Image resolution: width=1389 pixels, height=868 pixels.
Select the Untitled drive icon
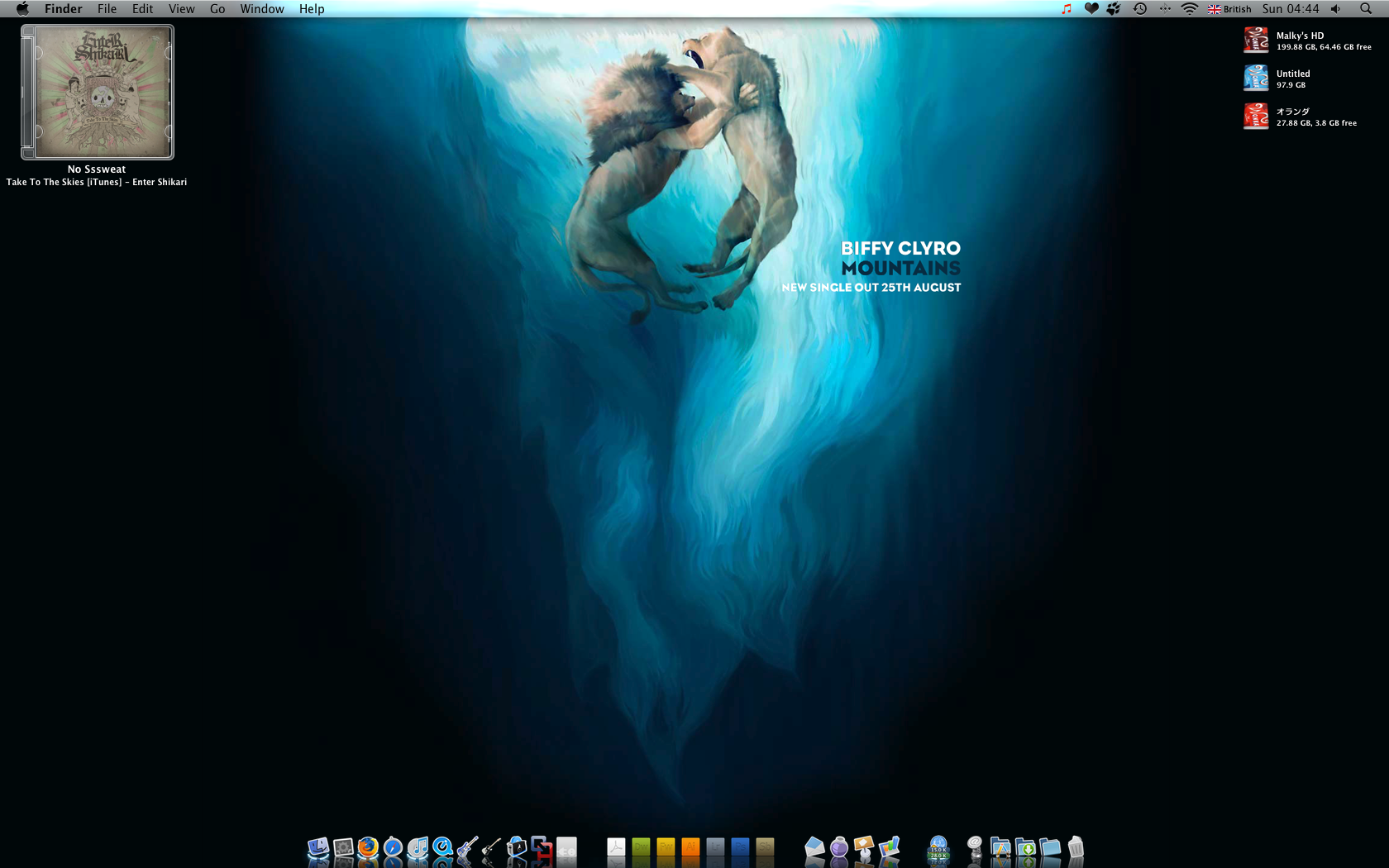coord(1256,78)
